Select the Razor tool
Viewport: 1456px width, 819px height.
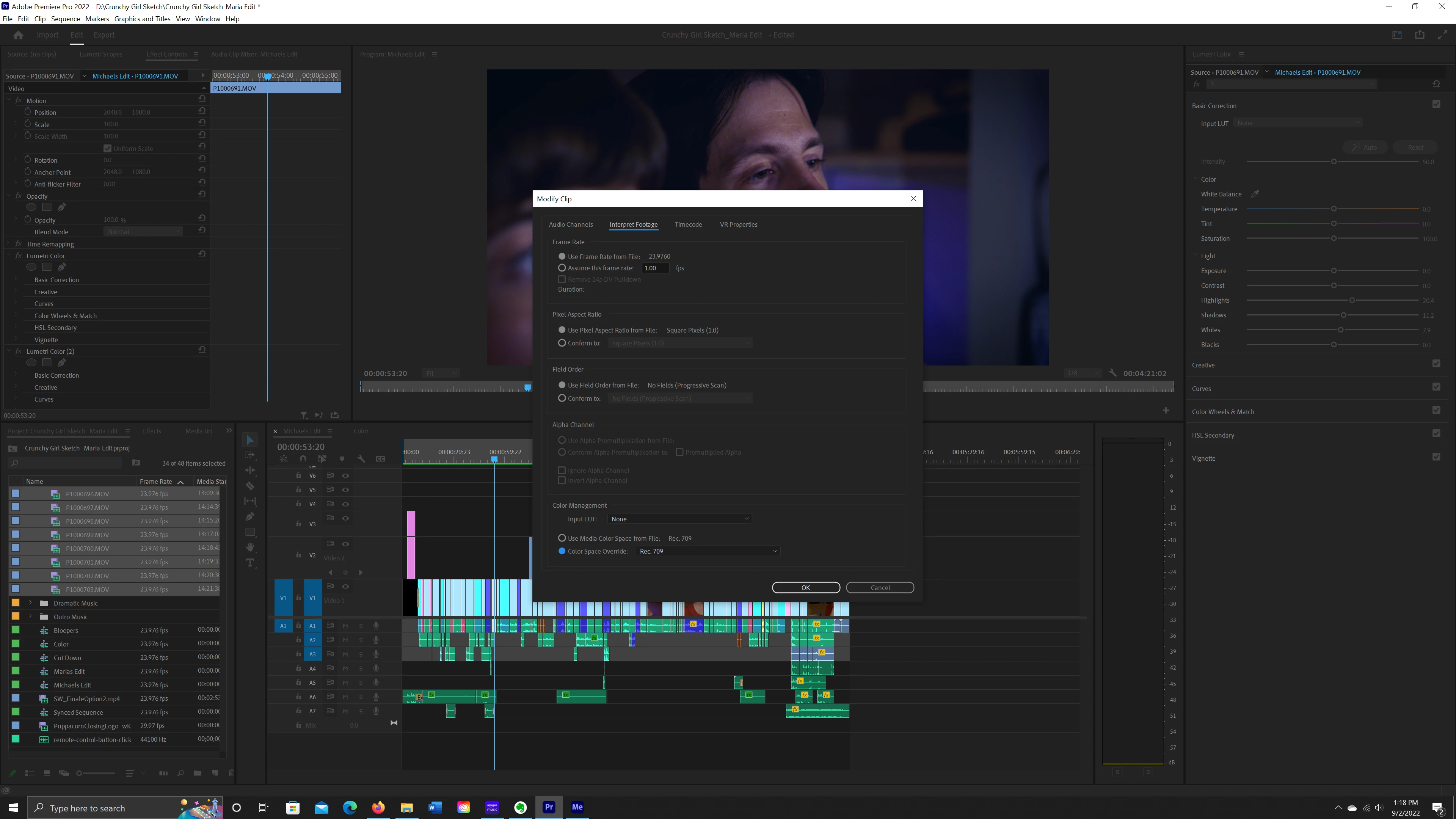[250, 486]
